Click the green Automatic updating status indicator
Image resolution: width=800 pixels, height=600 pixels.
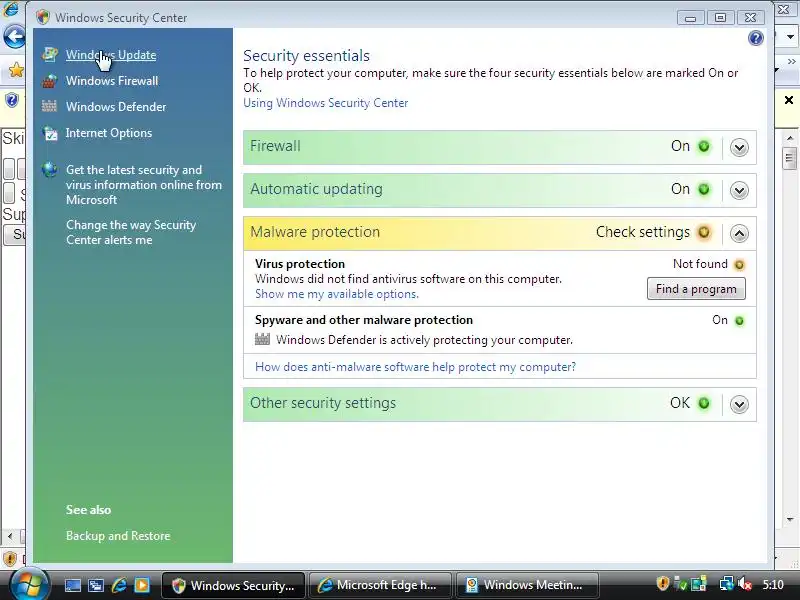704,189
